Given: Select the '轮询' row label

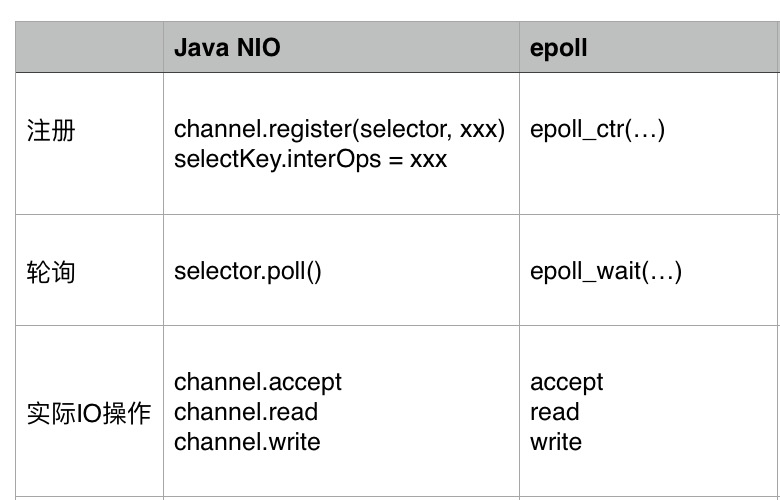Looking at the screenshot, I should coord(51,272).
